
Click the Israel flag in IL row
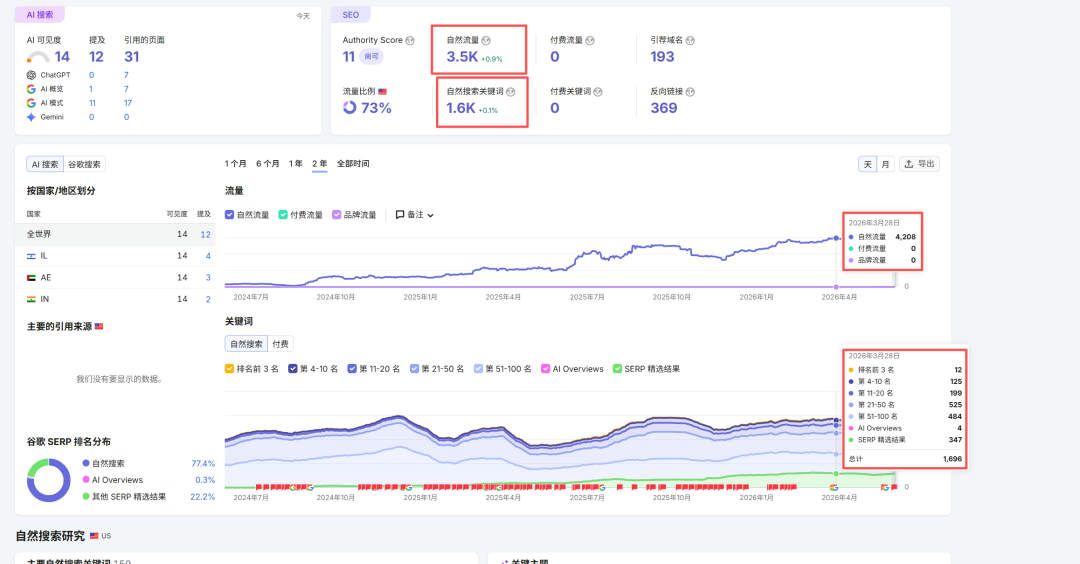(31, 256)
